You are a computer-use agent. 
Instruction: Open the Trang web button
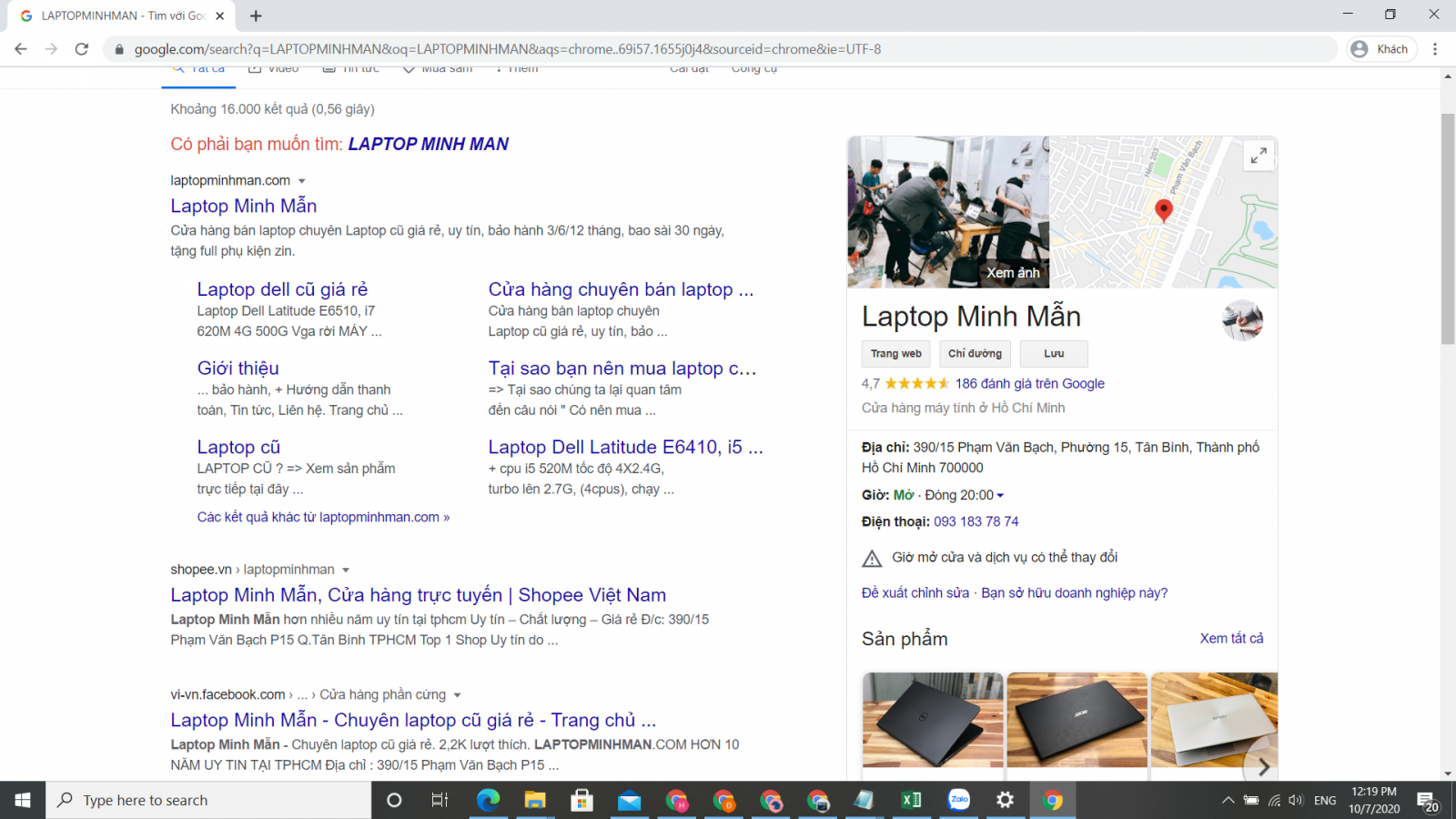895,353
